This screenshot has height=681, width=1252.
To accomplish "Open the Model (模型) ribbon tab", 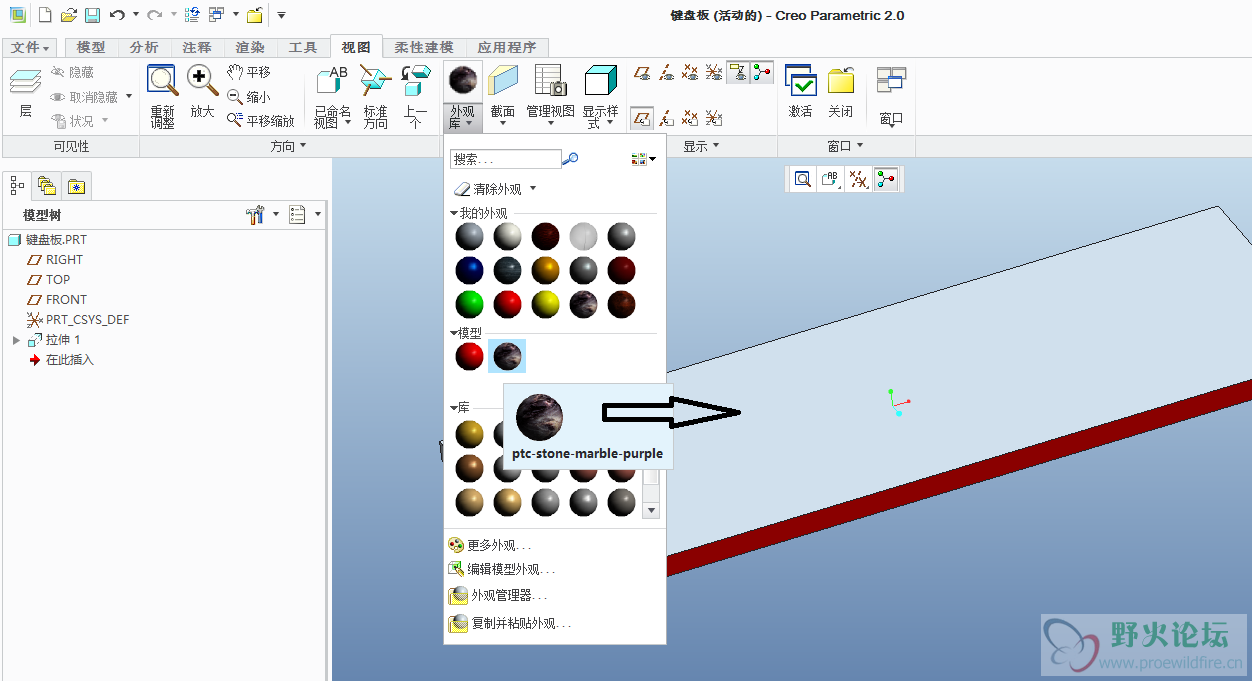I will point(91,47).
